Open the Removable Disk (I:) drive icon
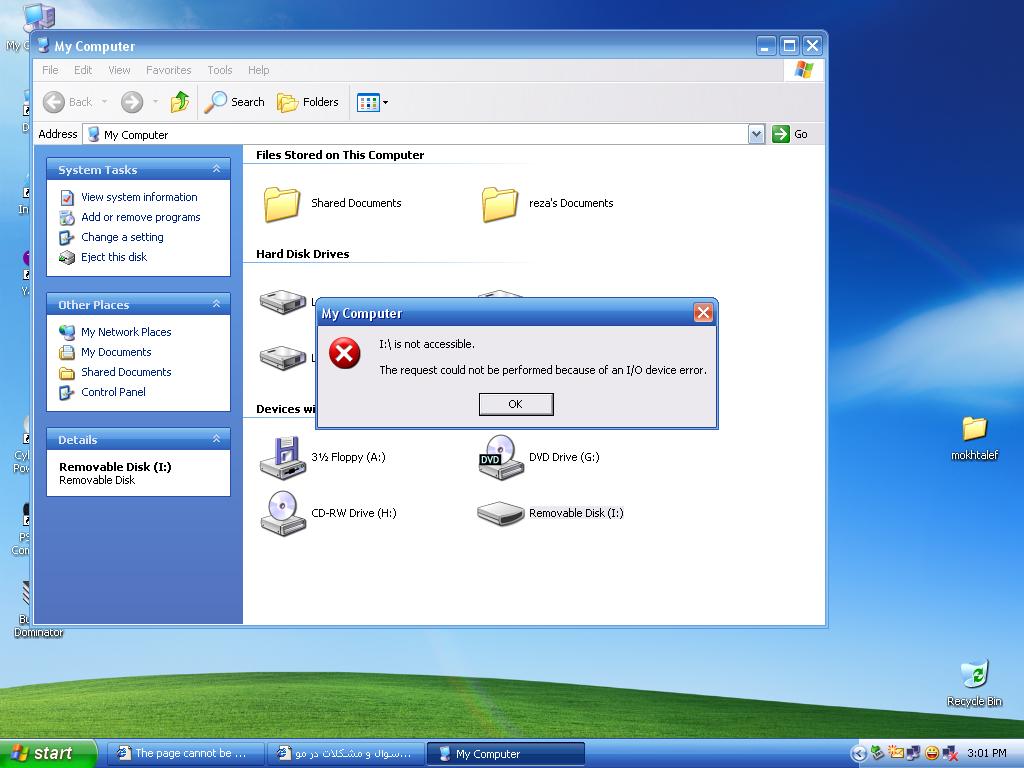This screenshot has width=1024, height=768. tap(500, 513)
